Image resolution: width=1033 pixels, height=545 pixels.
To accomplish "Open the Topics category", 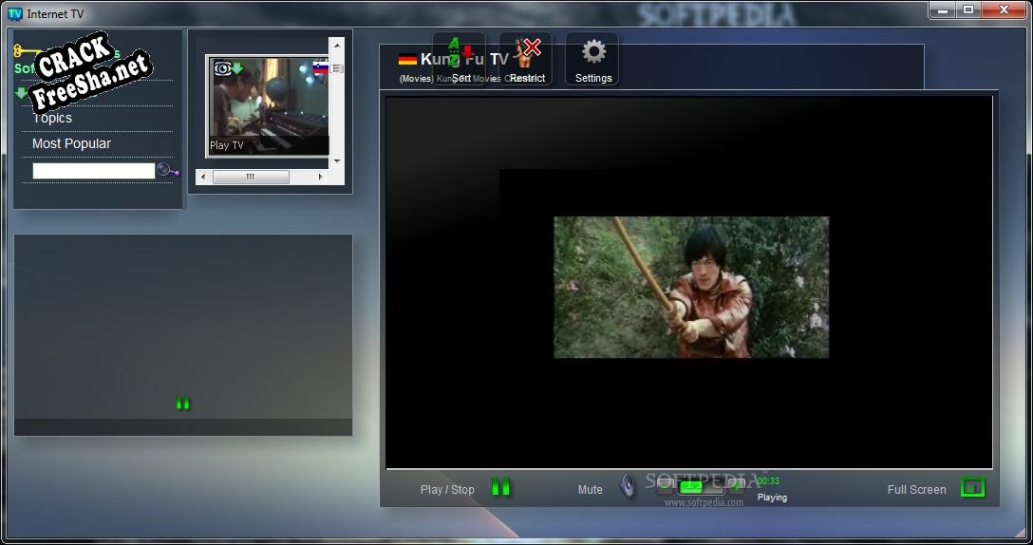I will tap(52, 118).
